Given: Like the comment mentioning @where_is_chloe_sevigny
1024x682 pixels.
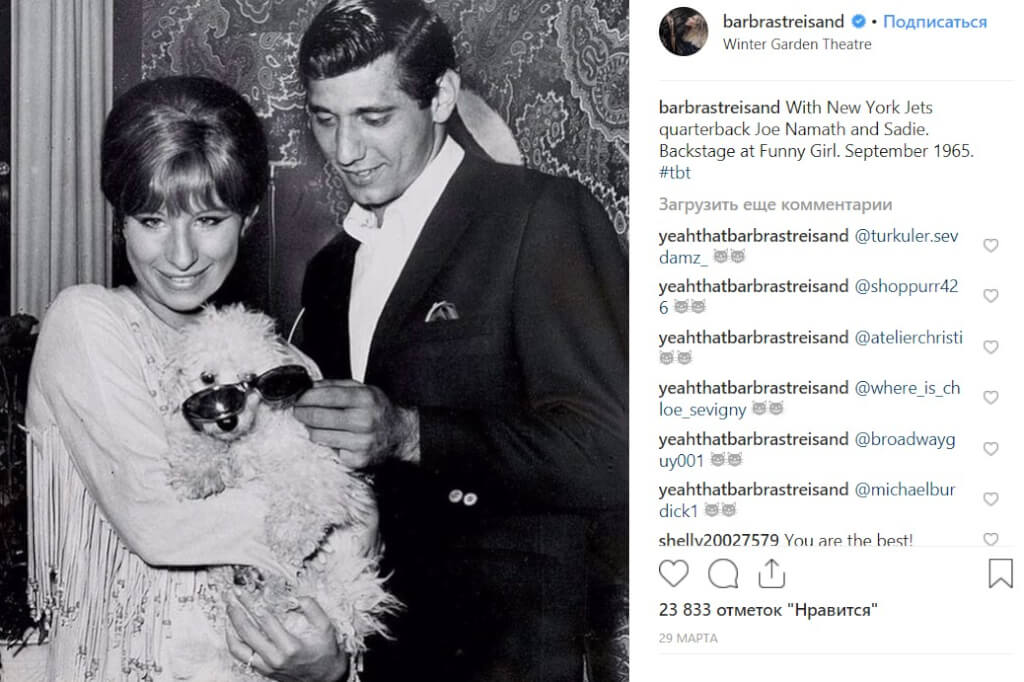Looking at the screenshot, I should (x=991, y=397).
